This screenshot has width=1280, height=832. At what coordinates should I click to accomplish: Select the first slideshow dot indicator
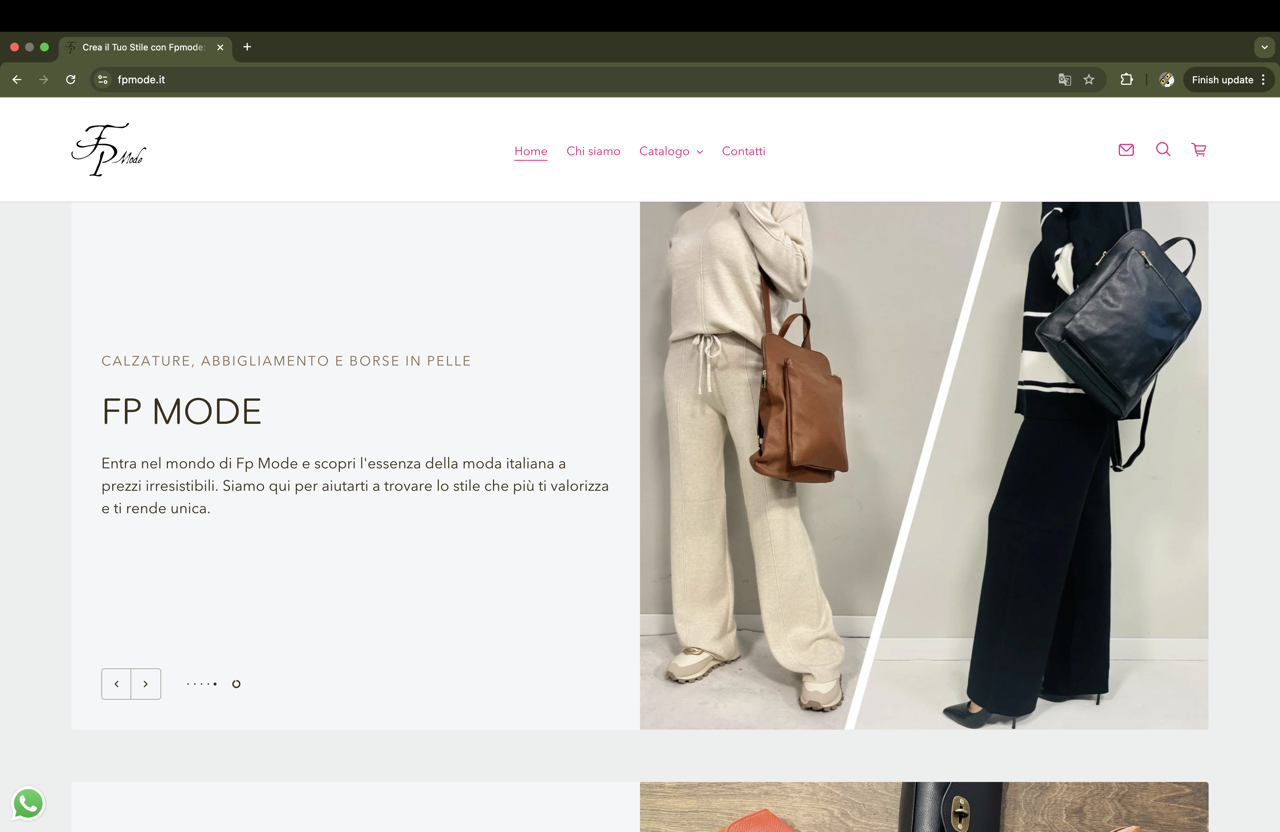(x=188, y=684)
